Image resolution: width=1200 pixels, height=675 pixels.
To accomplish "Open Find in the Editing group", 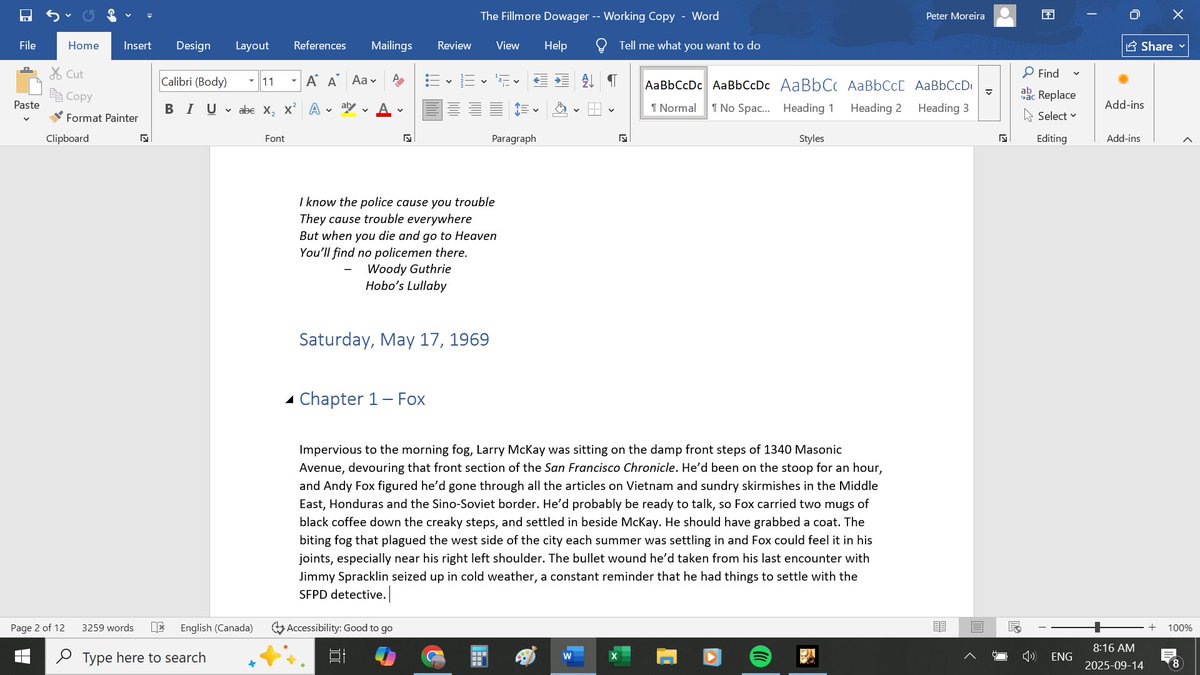I will coord(1043,72).
